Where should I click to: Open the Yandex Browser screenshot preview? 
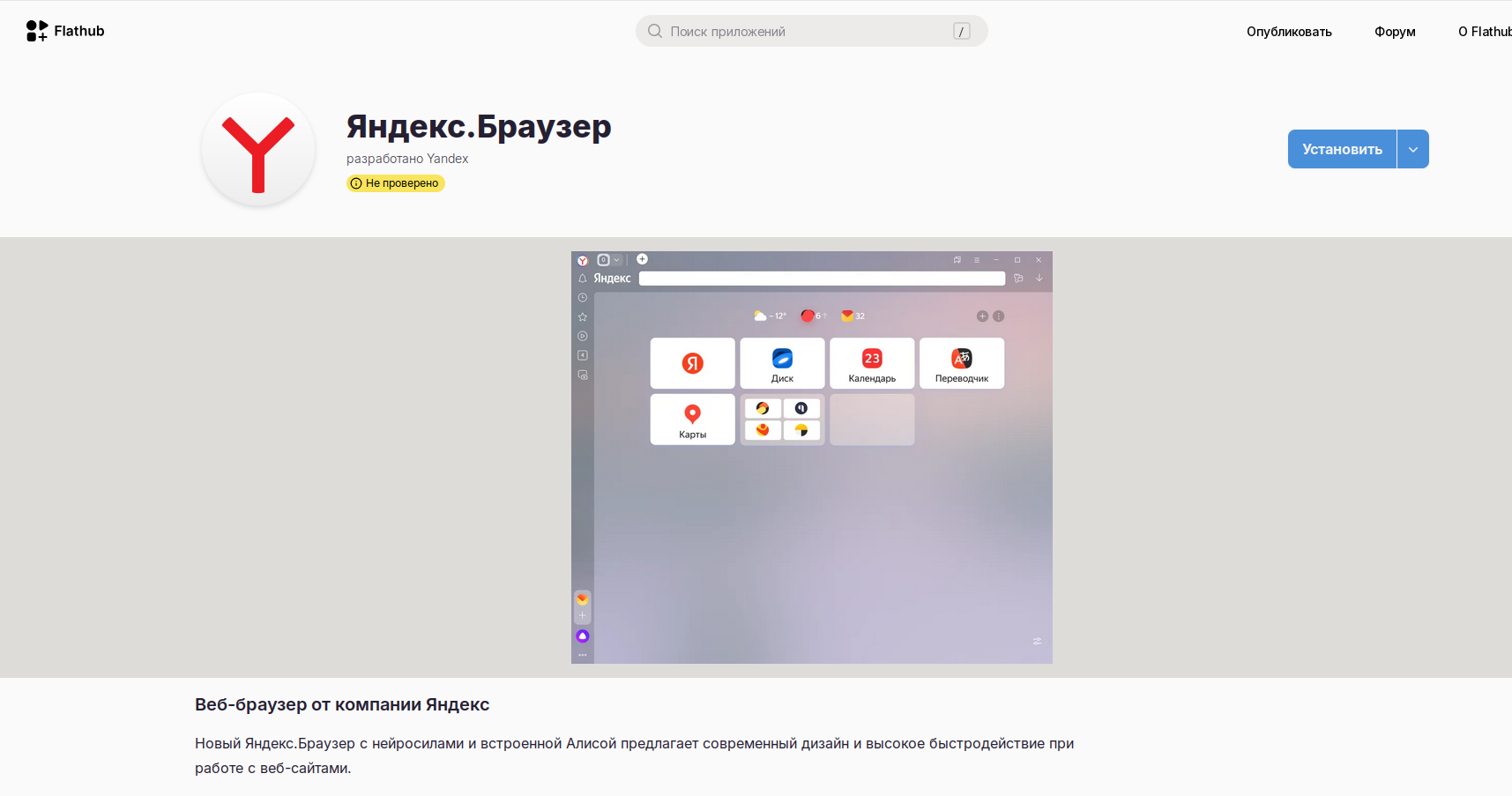(x=812, y=458)
